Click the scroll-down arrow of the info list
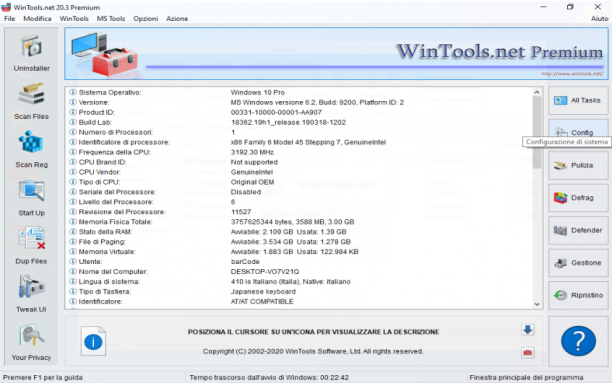The image size is (612, 383). click(x=537, y=304)
